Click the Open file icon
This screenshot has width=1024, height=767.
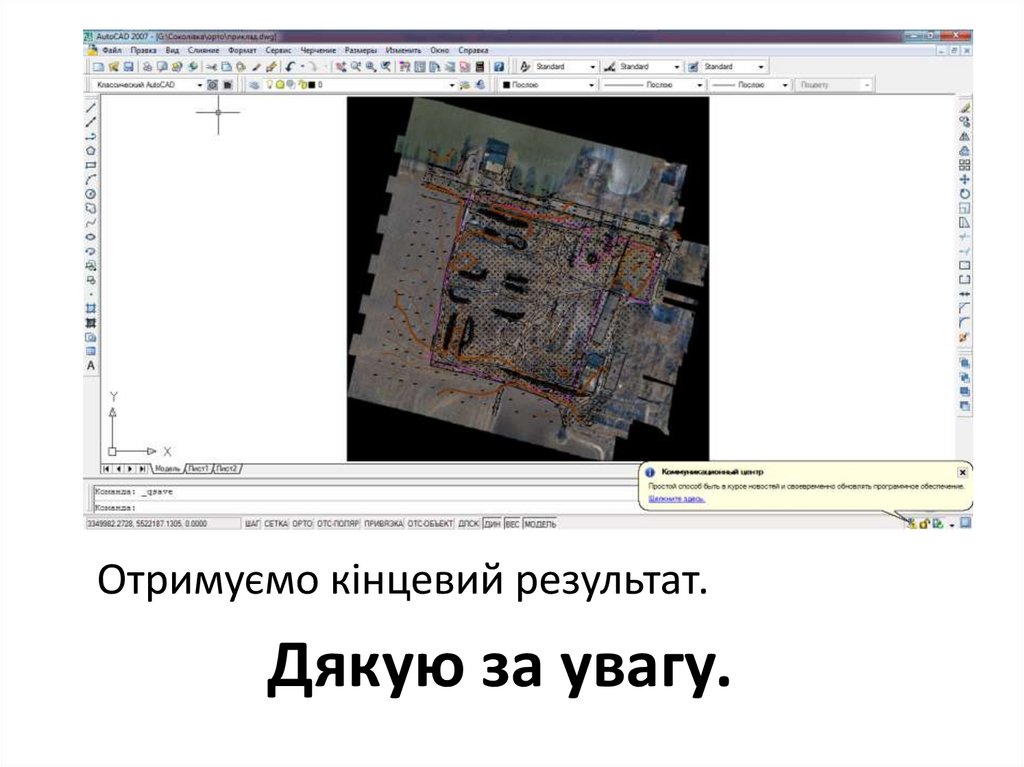tap(114, 67)
